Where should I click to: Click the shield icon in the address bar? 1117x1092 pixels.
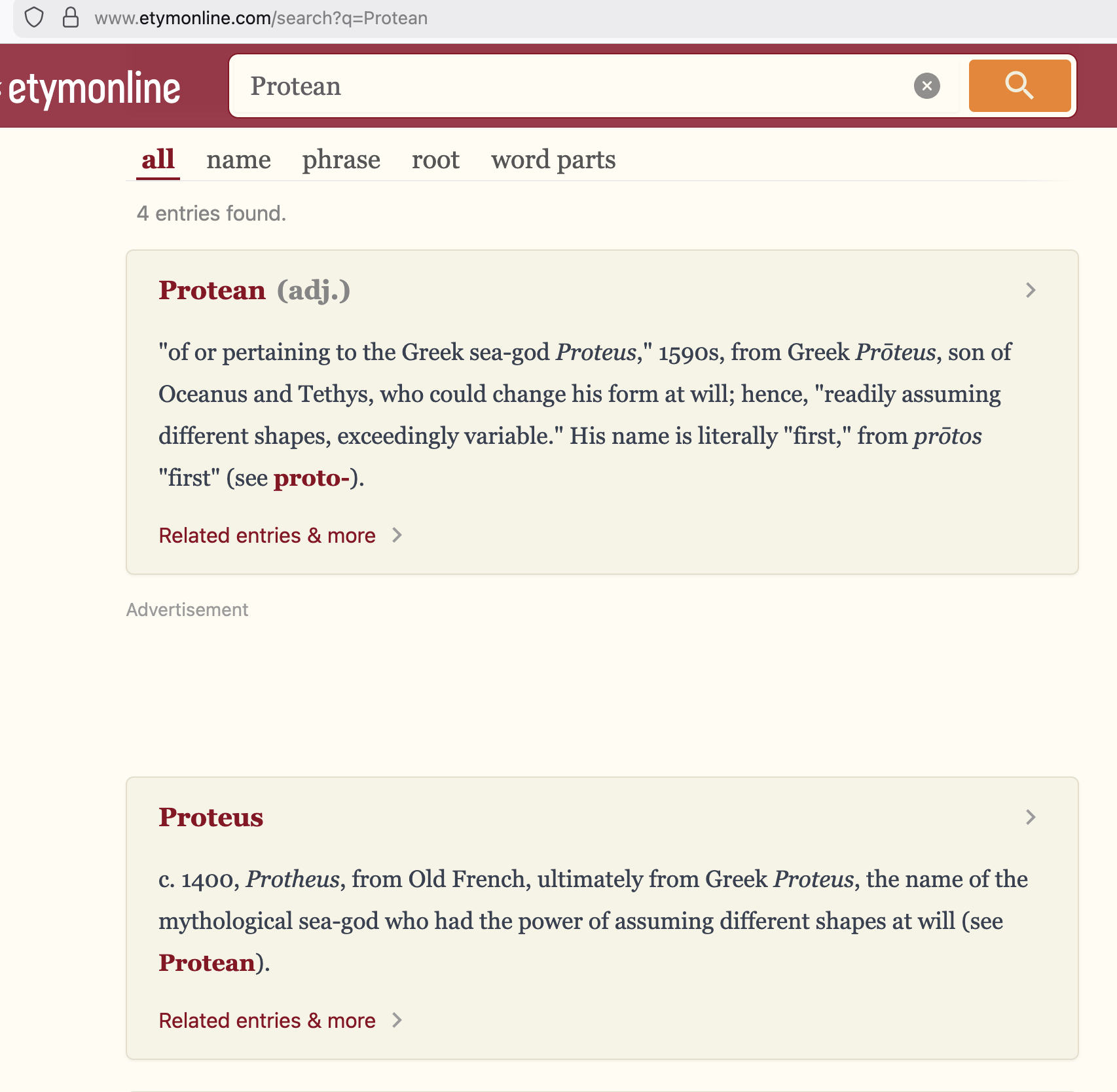[x=35, y=18]
